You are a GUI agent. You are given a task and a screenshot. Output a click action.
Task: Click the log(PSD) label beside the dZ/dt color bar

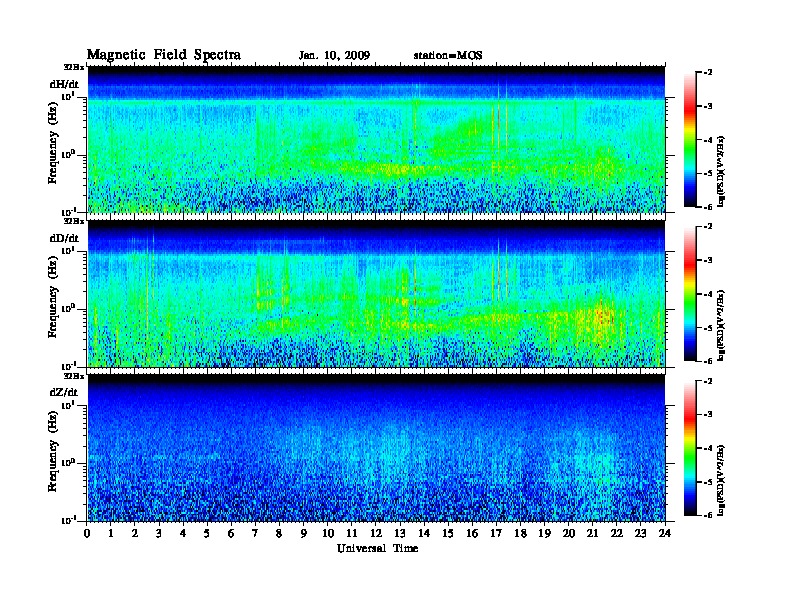point(721,480)
